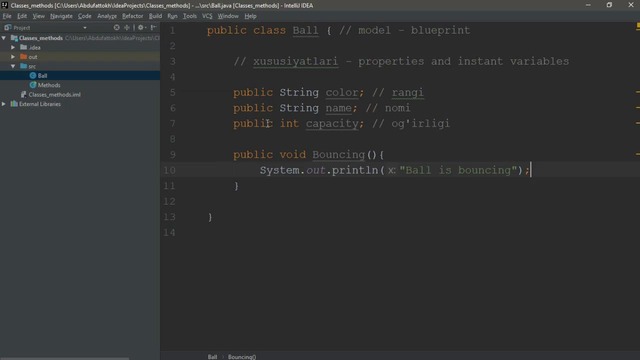640x360 pixels.
Task: Click the variable color on line 5
Action: [x=342, y=93]
